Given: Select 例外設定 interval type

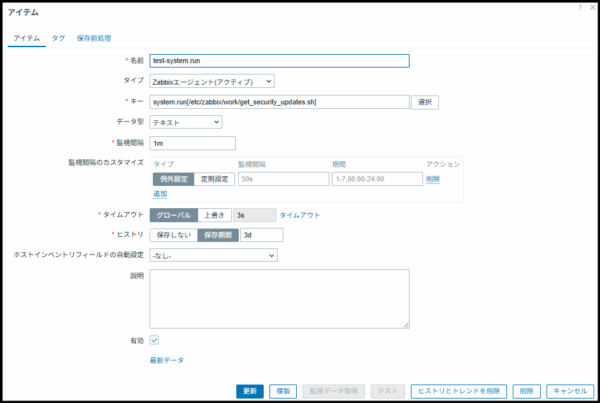Looking at the screenshot, I should 171,179.
